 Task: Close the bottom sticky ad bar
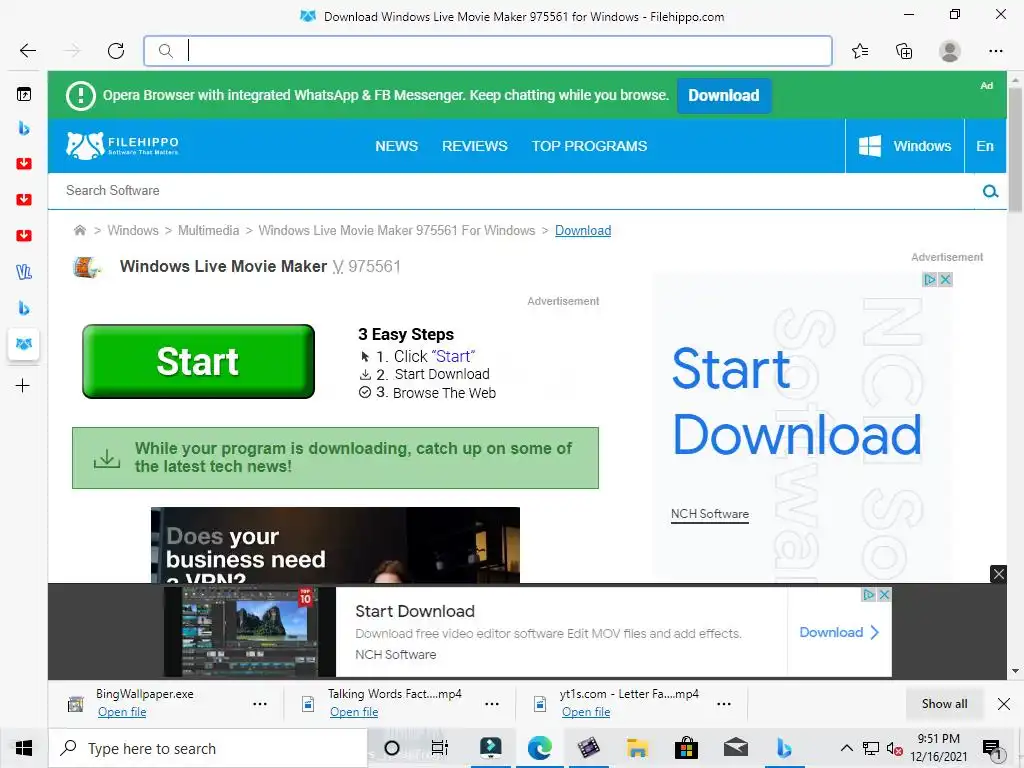(999, 574)
